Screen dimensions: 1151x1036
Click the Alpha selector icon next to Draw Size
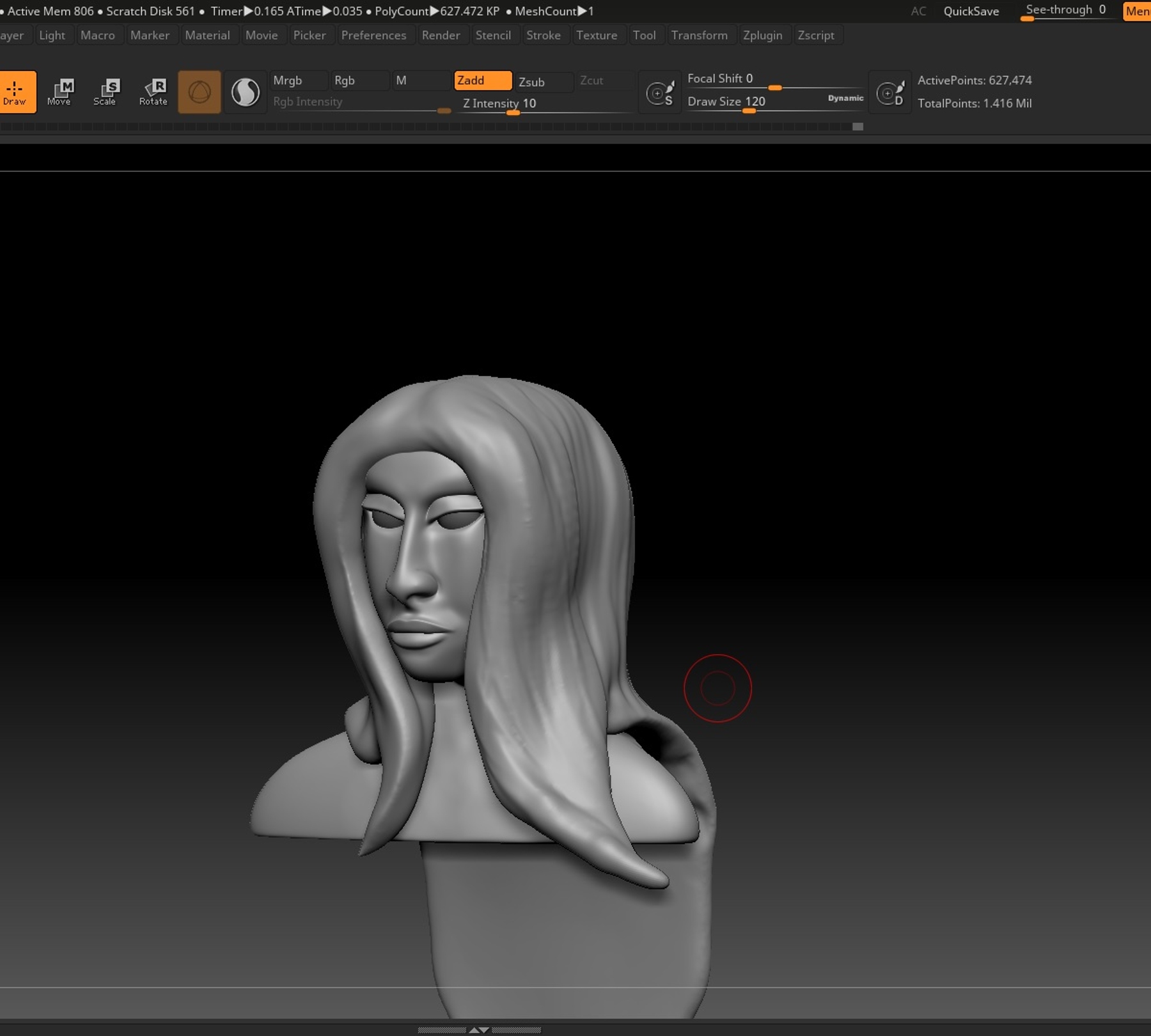[x=890, y=91]
